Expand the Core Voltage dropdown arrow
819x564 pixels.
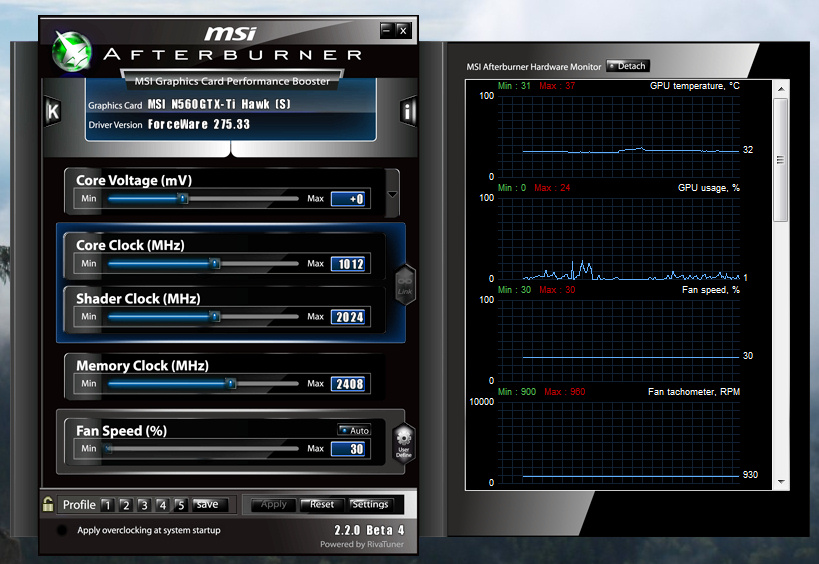392,194
